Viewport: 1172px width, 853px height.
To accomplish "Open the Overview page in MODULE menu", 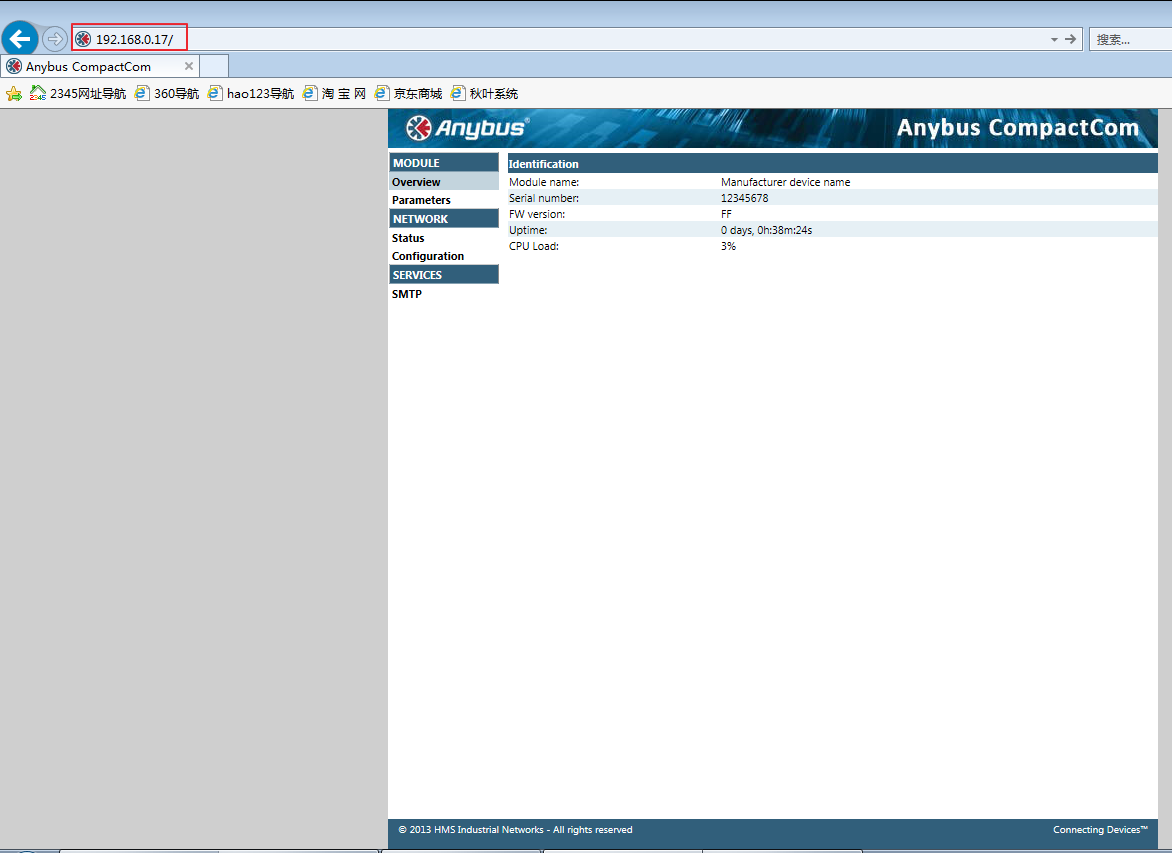I will click(x=443, y=182).
